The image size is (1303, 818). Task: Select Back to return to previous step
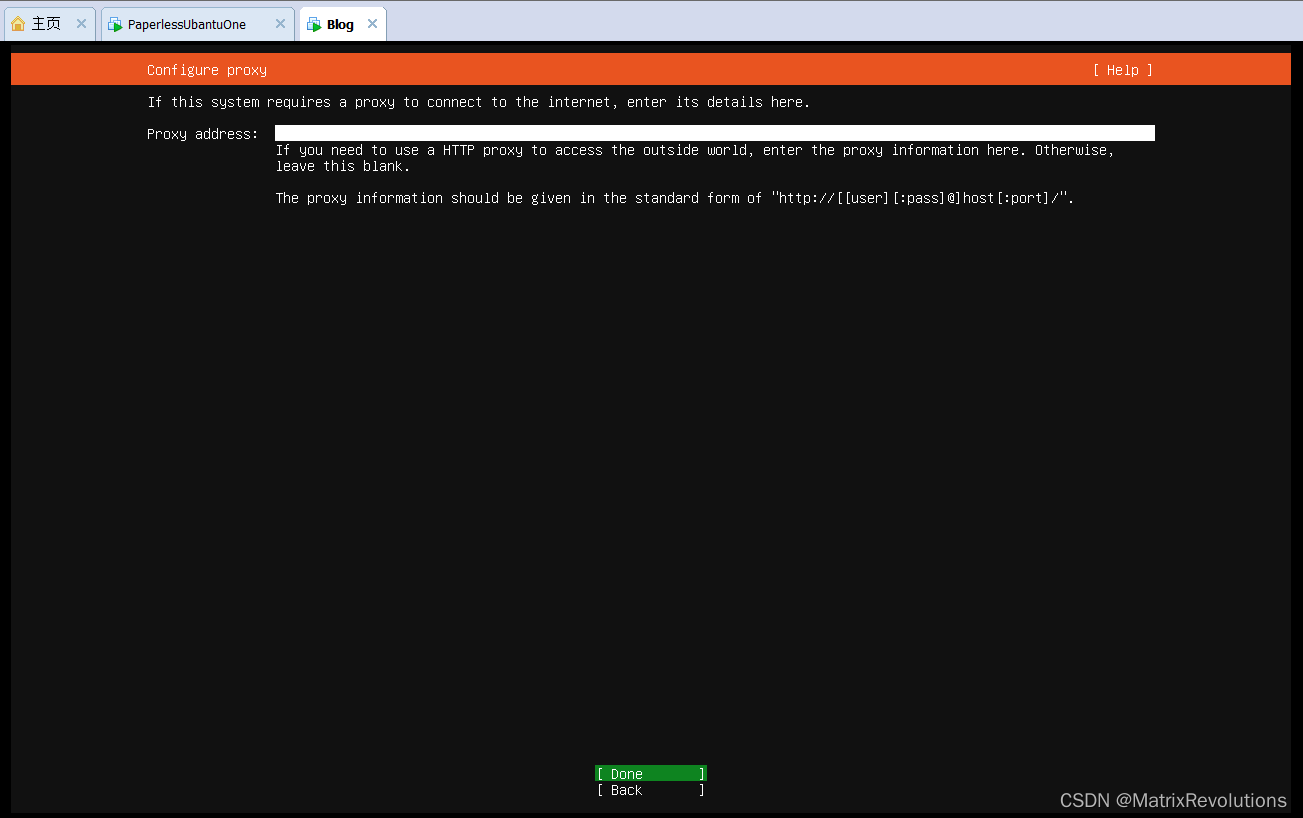650,790
